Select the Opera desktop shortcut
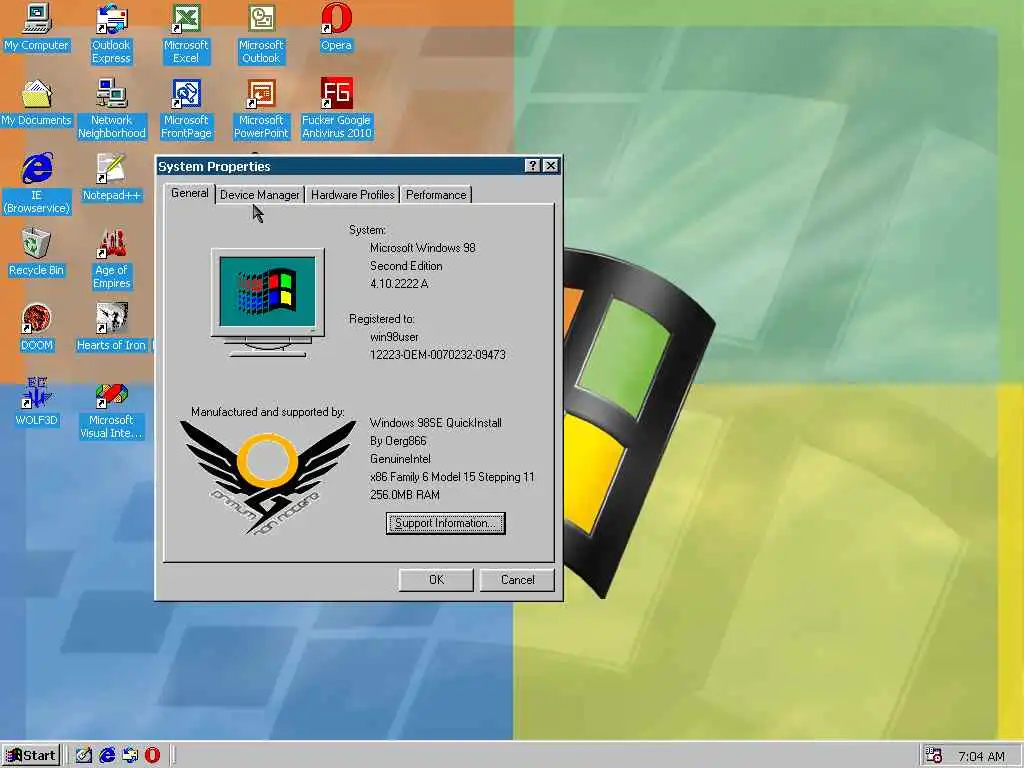This screenshot has height=768, width=1024. coord(336,27)
